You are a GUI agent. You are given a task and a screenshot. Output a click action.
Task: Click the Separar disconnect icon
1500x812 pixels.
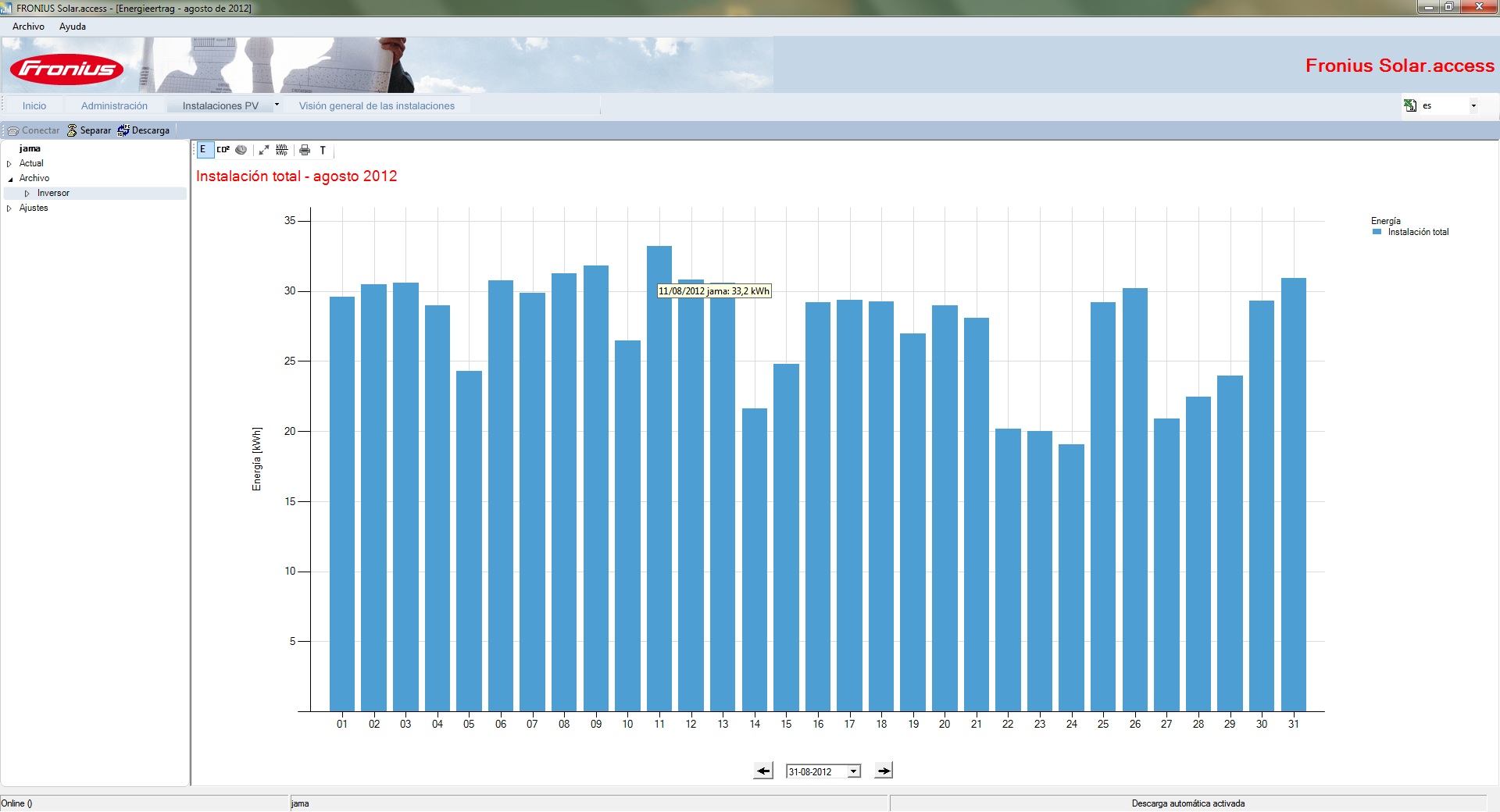(72, 130)
